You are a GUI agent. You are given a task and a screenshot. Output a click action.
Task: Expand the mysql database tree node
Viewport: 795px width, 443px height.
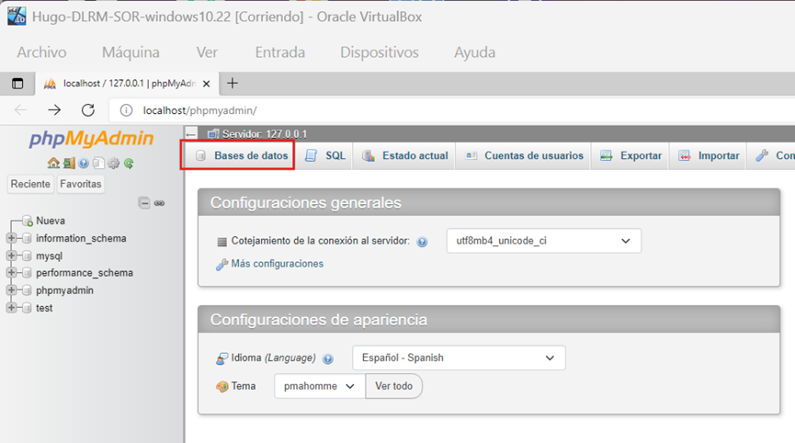pyautogui.click(x=11, y=256)
